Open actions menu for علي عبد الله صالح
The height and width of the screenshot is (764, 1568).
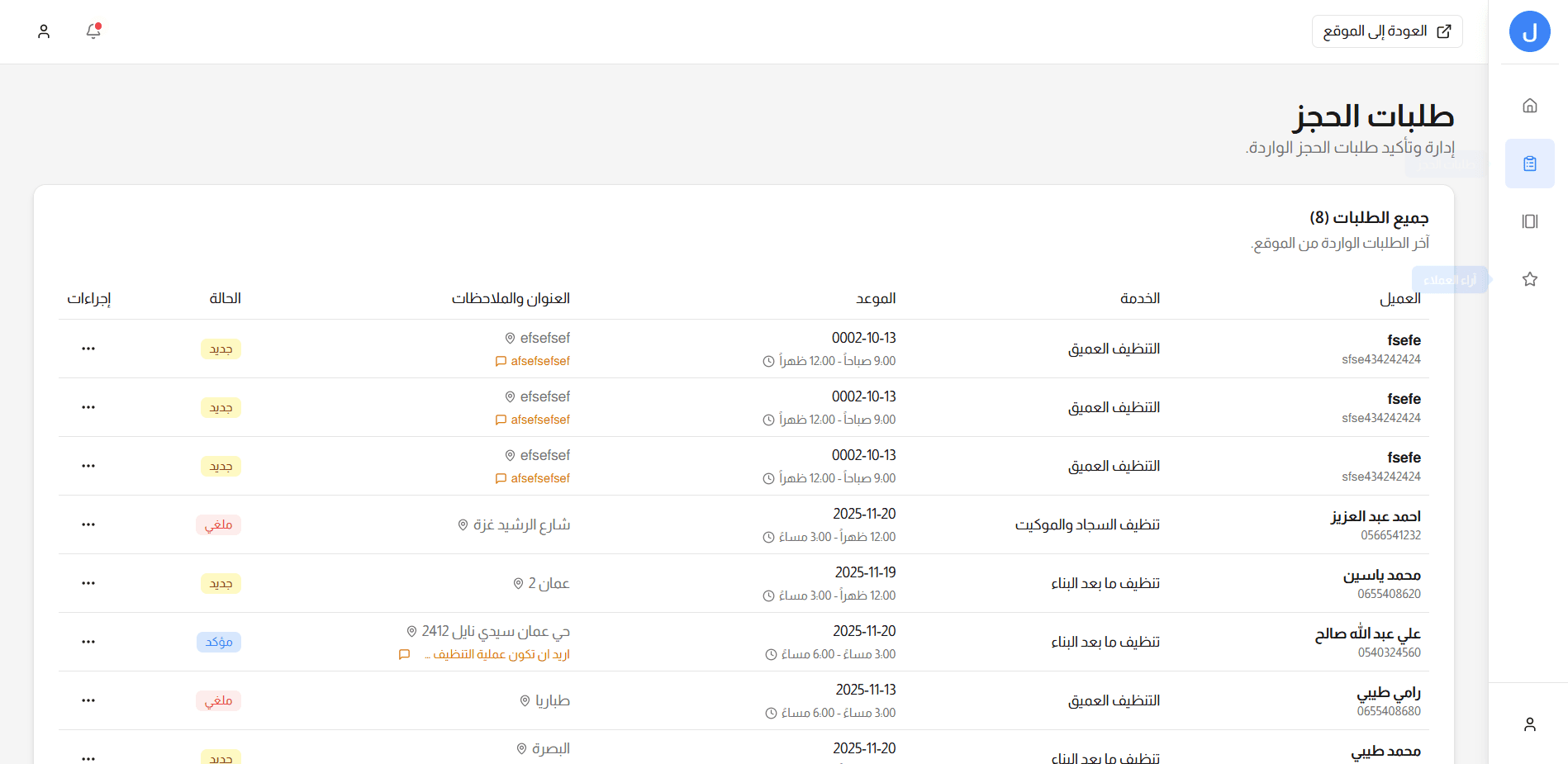[88, 642]
